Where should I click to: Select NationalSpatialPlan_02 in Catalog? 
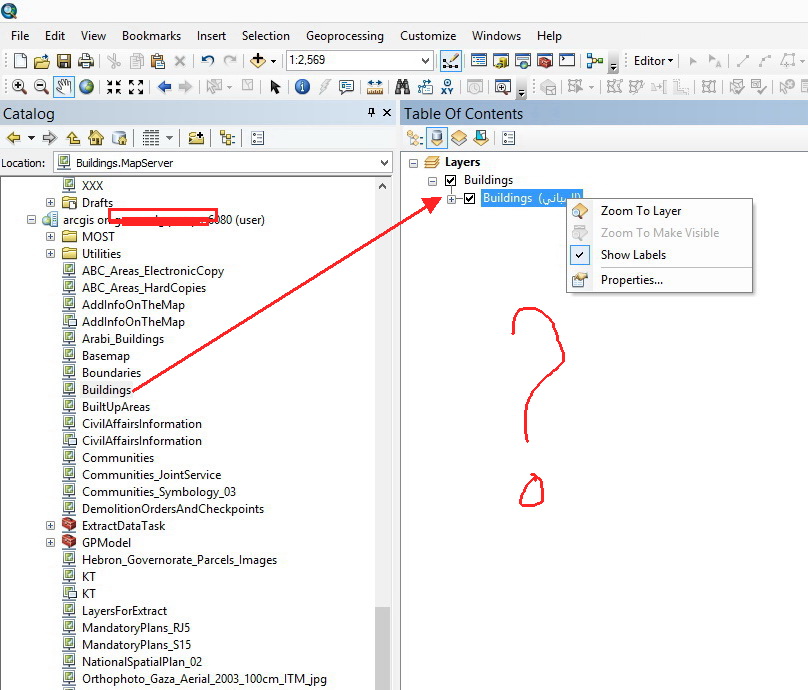[x=142, y=662]
